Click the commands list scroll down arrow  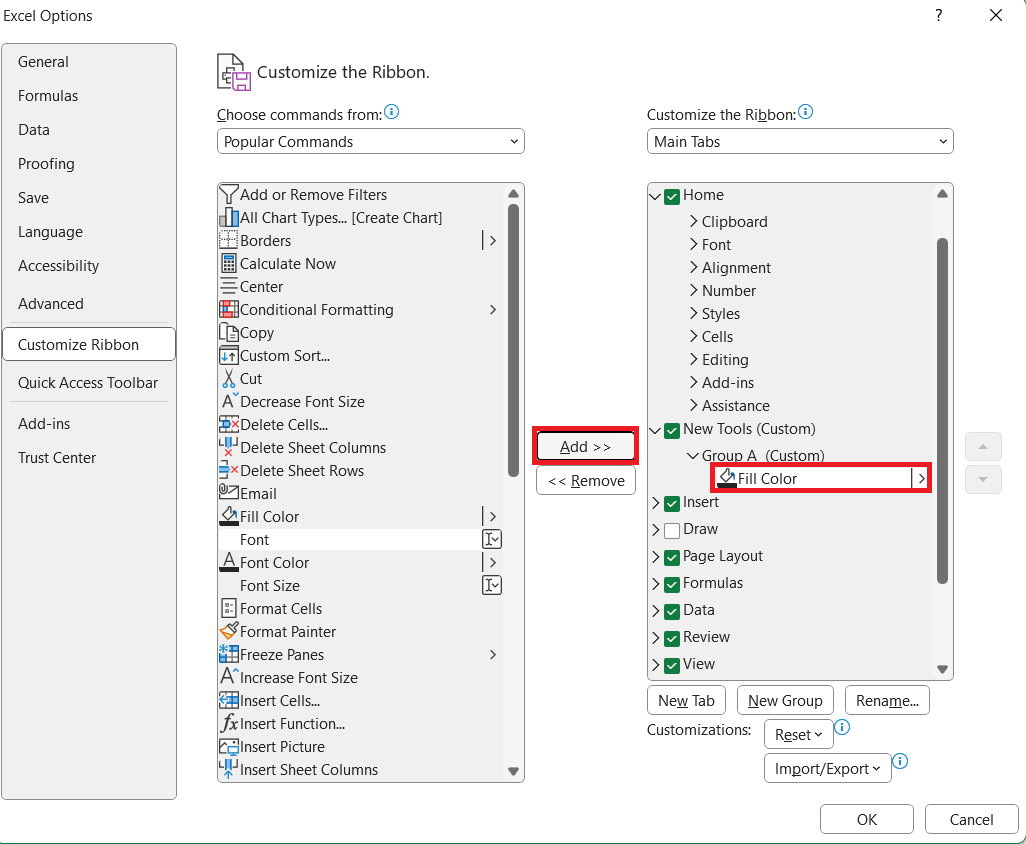[x=514, y=771]
